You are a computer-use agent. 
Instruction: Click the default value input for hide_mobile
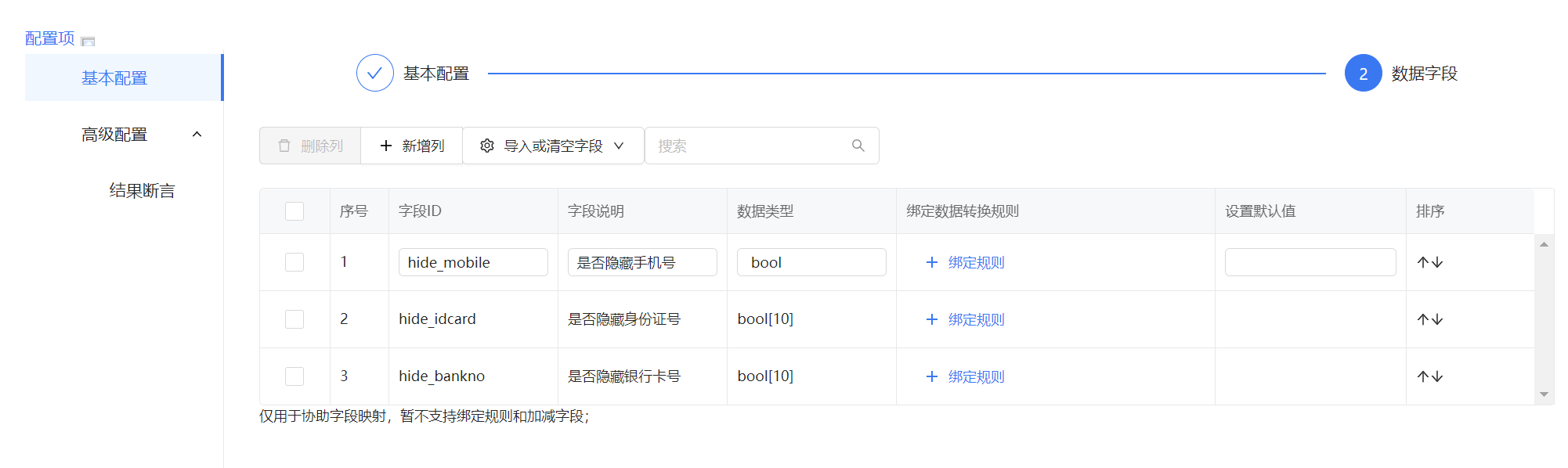pyautogui.click(x=1310, y=262)
